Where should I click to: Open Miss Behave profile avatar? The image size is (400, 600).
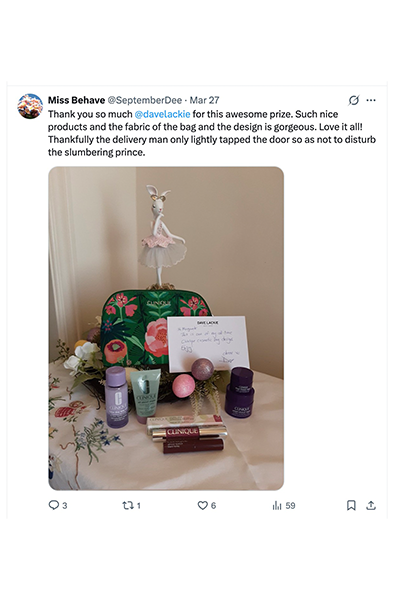(x=30, y=106)
